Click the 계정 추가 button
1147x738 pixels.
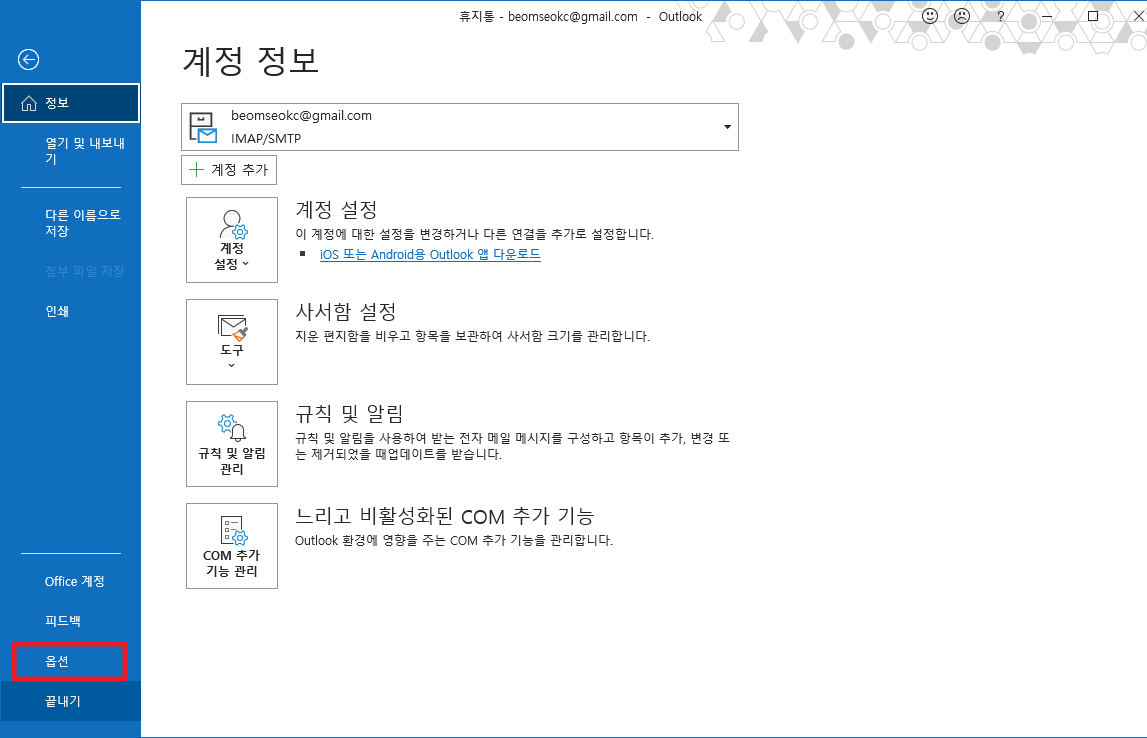(x=229, y=170)
